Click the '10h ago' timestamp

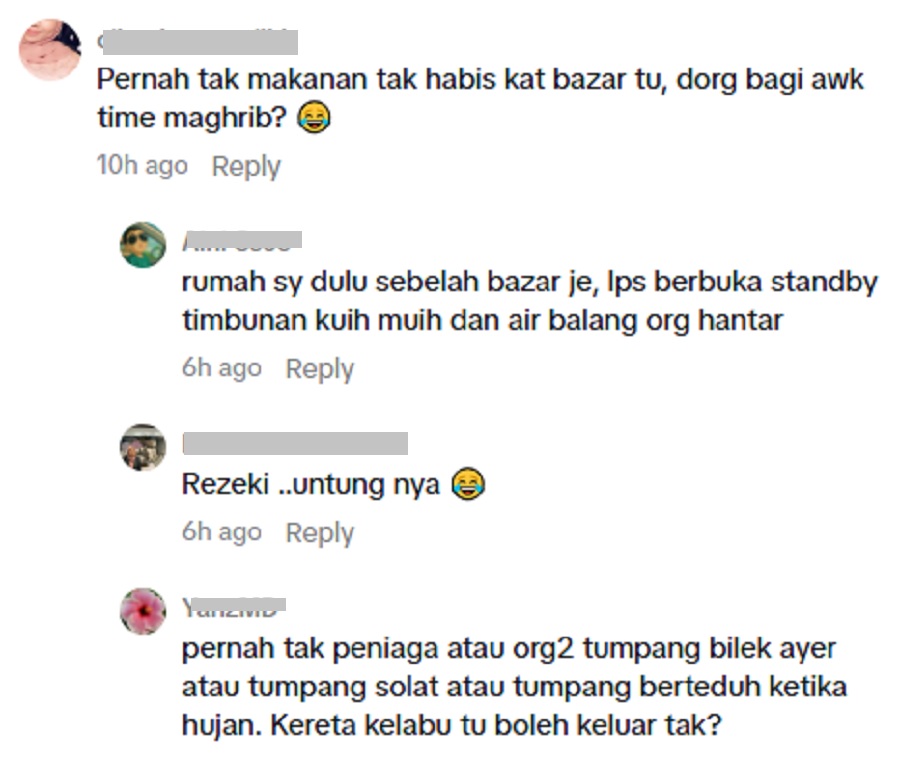point(142,166)
